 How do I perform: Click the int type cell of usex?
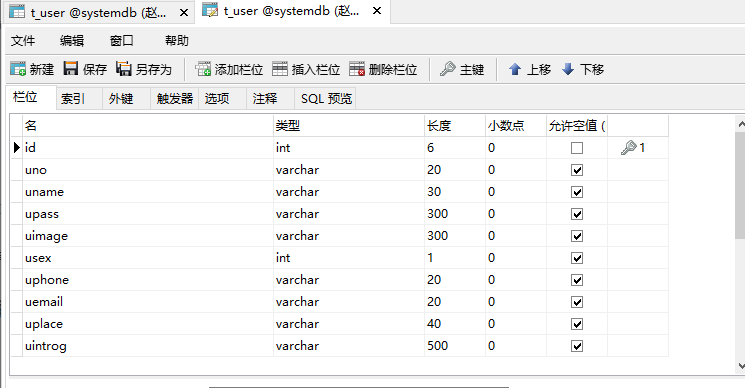coord(349,258)
